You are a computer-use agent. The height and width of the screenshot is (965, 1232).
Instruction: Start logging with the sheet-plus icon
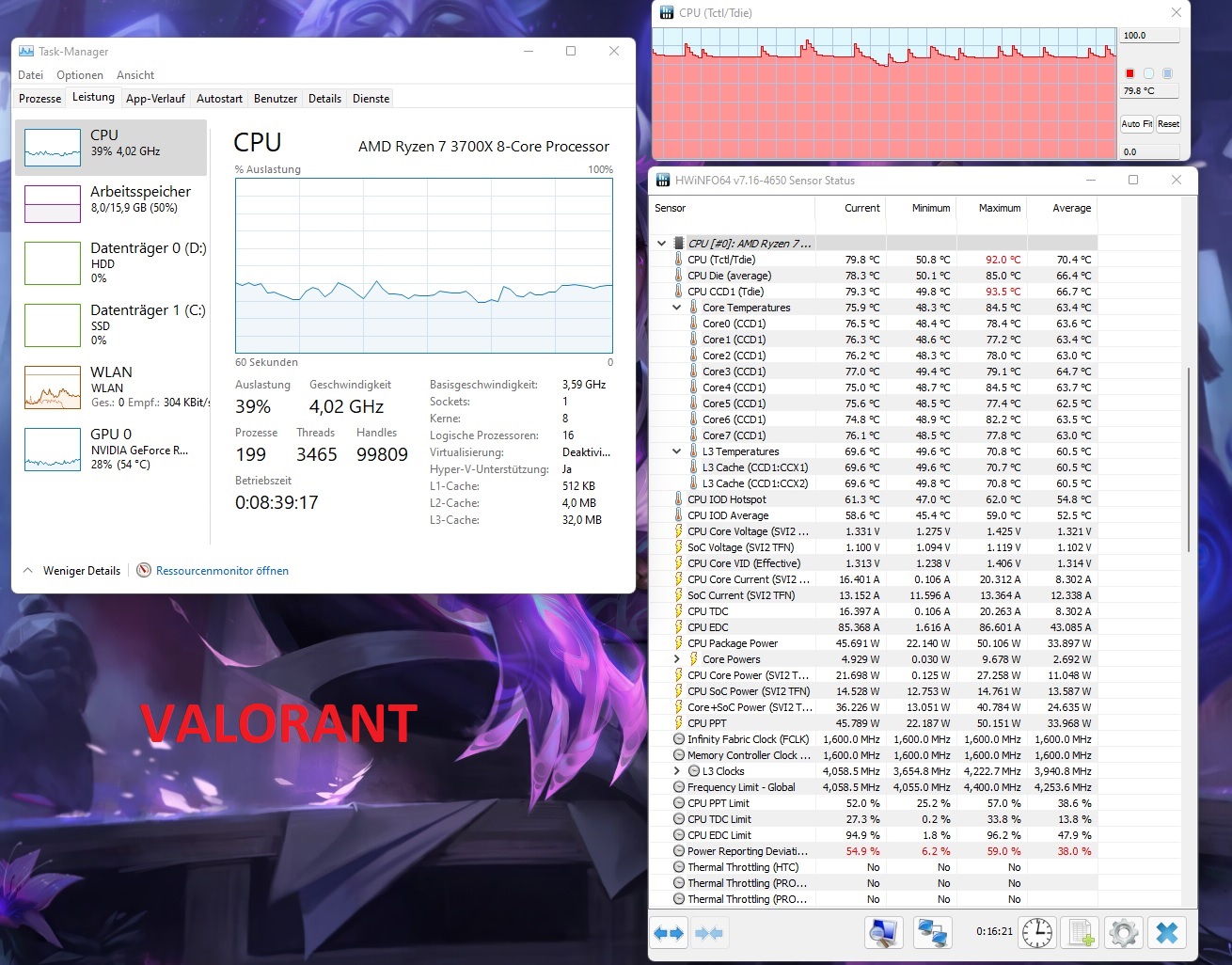1080,933
